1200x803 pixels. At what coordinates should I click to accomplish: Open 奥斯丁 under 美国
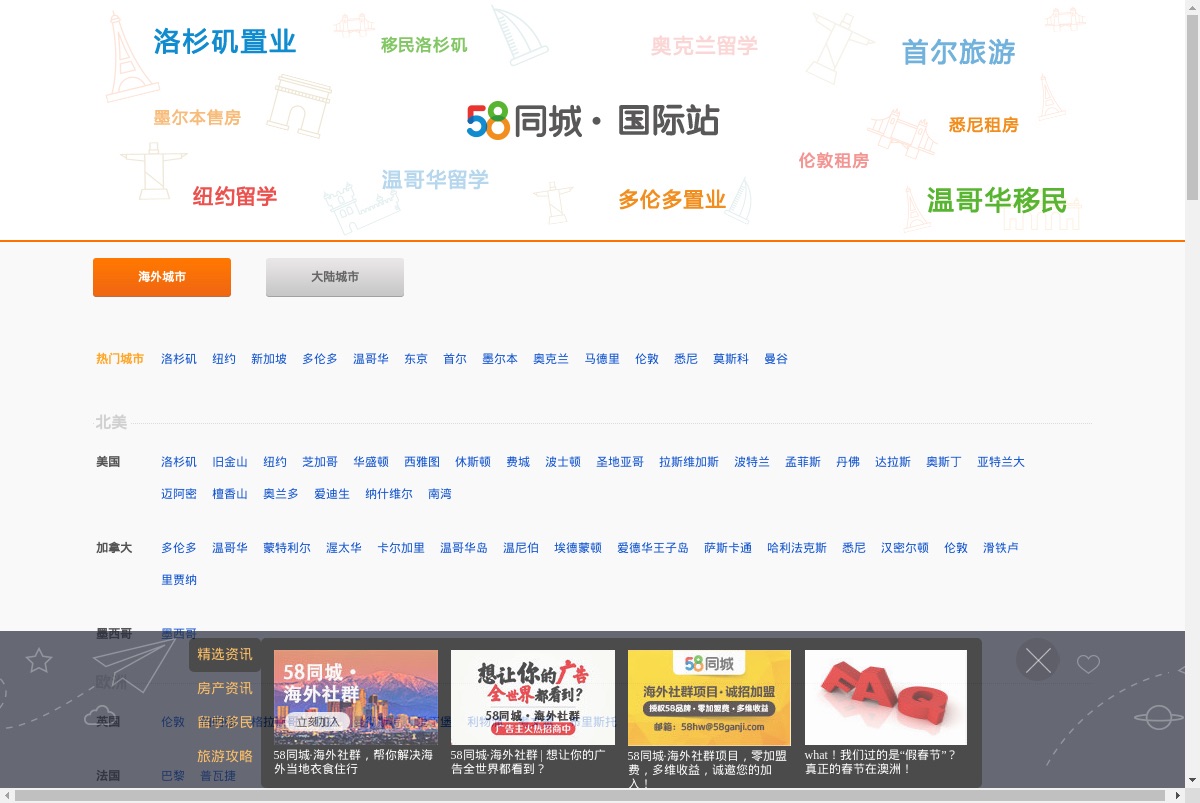pyautogui.click(x=944, y=462)
